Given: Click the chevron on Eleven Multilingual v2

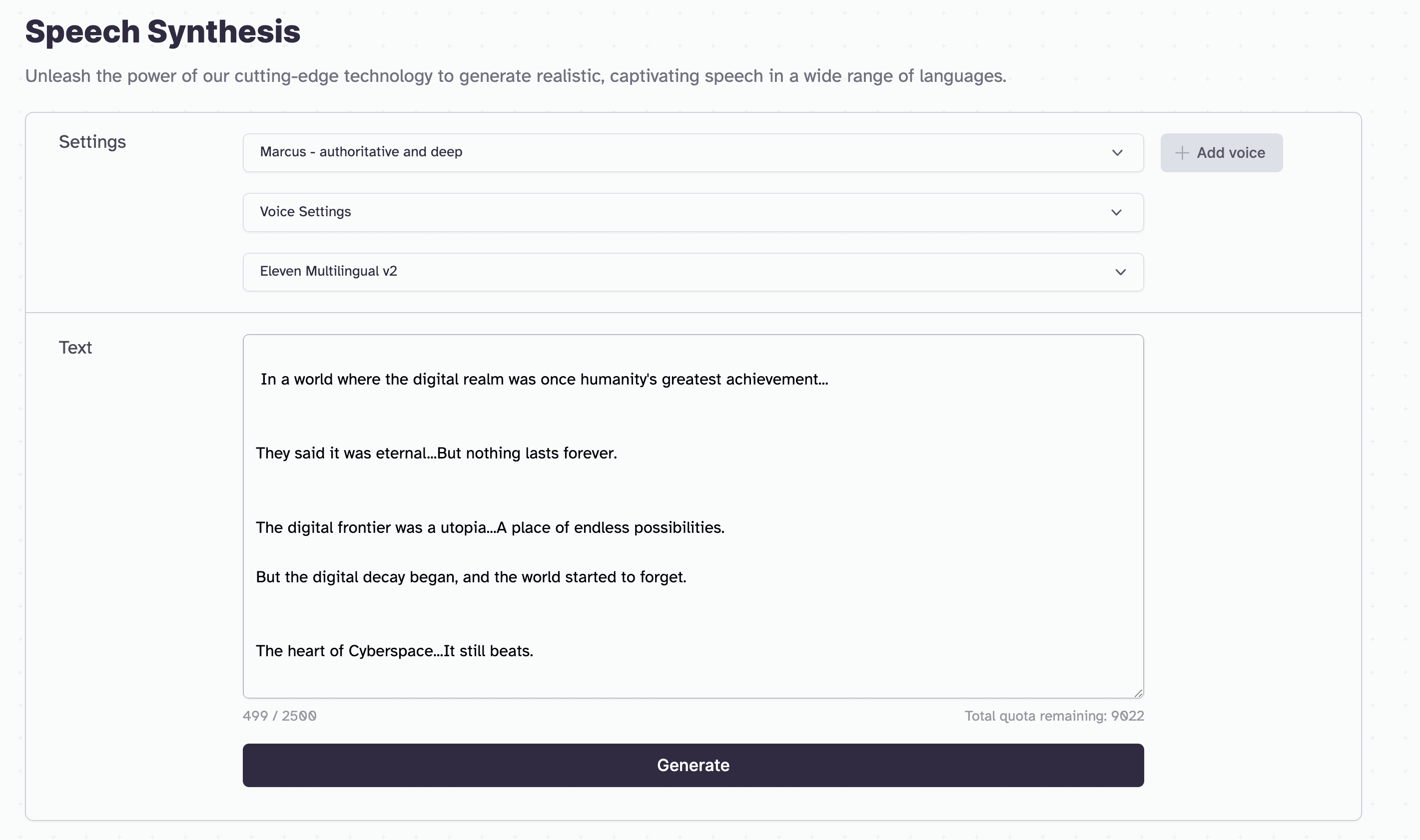Looking at the screenshot, I should [x=1121, y=272].
